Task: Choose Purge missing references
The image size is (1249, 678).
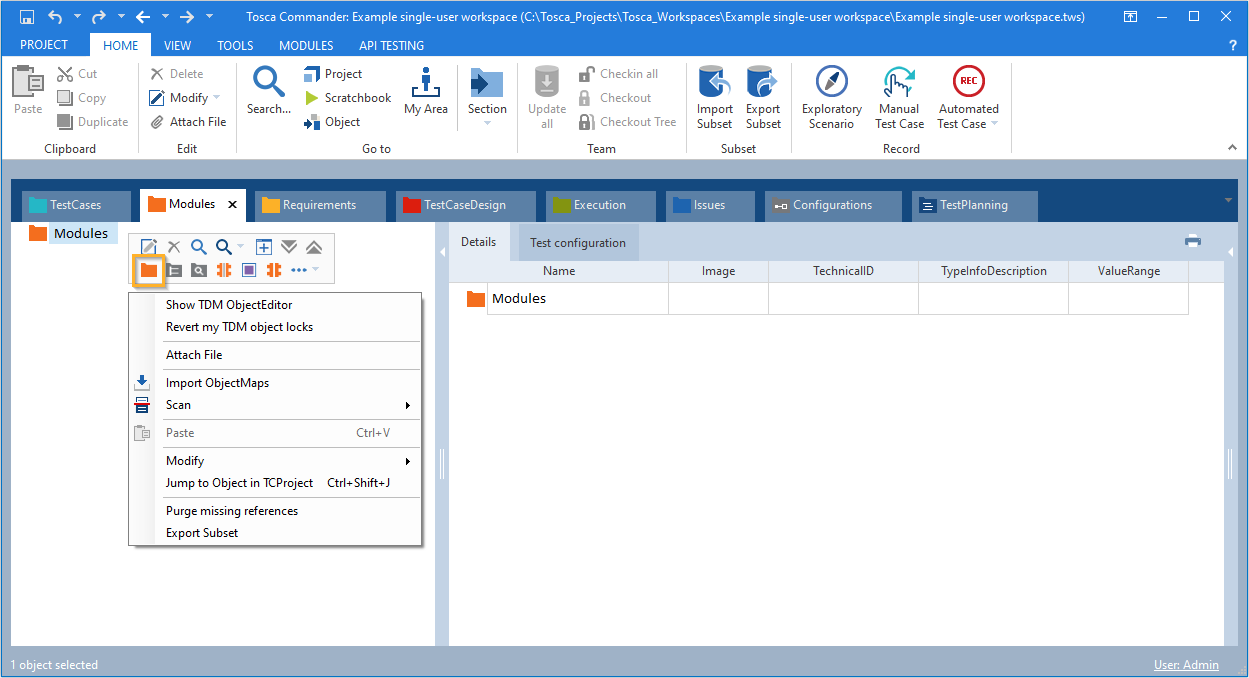Action: 231,511
